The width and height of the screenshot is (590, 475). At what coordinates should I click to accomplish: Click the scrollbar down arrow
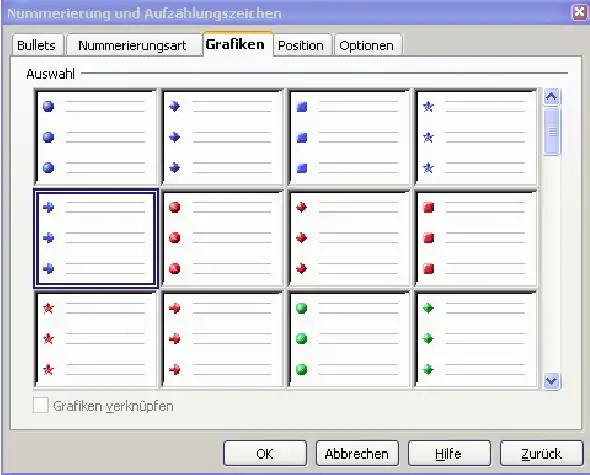pyautogui.click(x=552, y=381)
